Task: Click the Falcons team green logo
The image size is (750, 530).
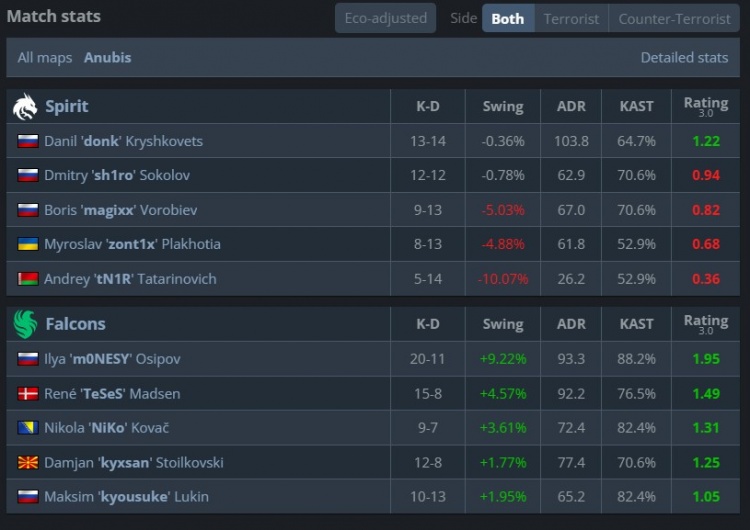Action: tap(25, 324)
